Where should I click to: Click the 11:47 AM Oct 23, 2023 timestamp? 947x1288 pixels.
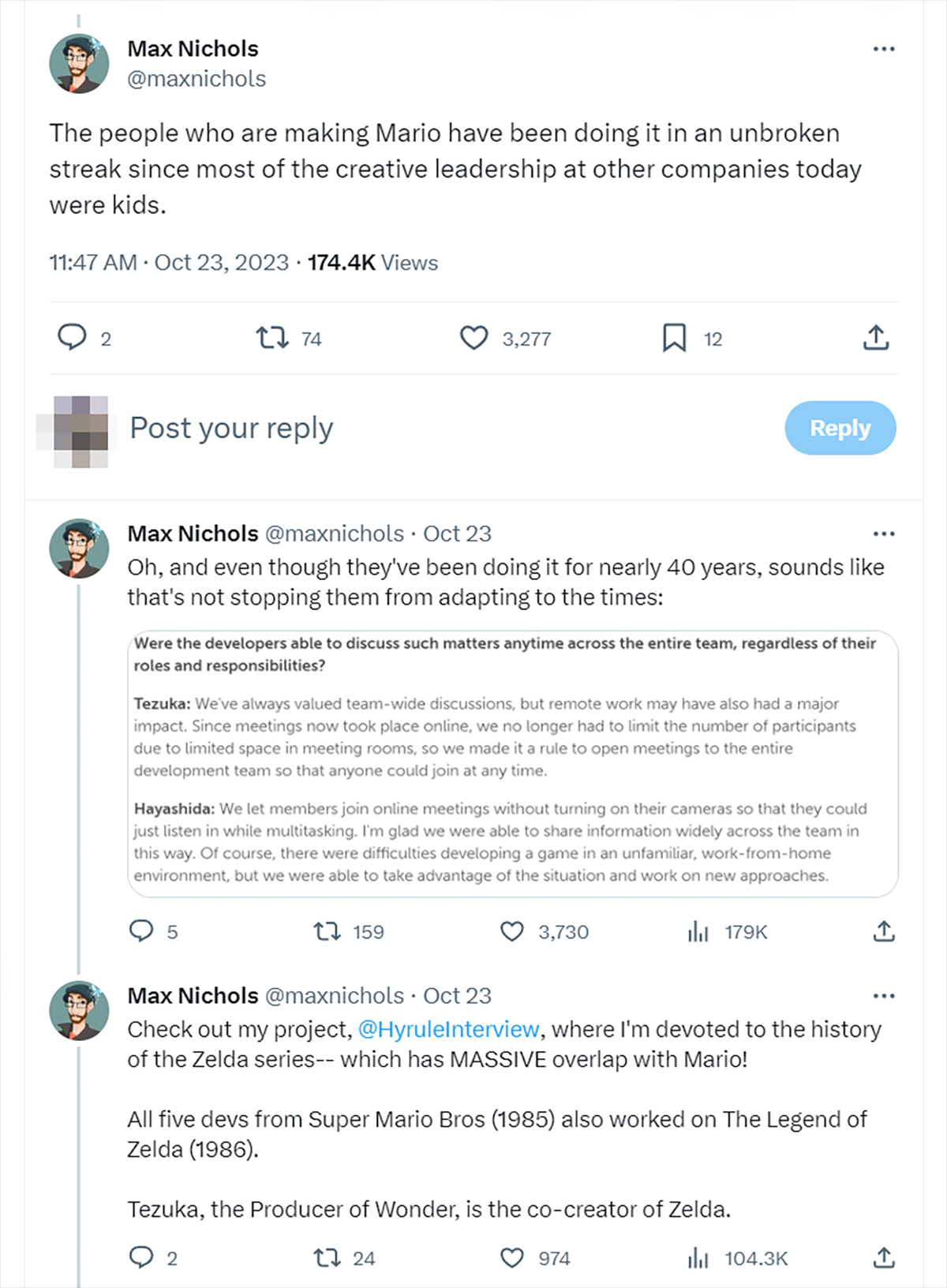click(x=169, y=263)
